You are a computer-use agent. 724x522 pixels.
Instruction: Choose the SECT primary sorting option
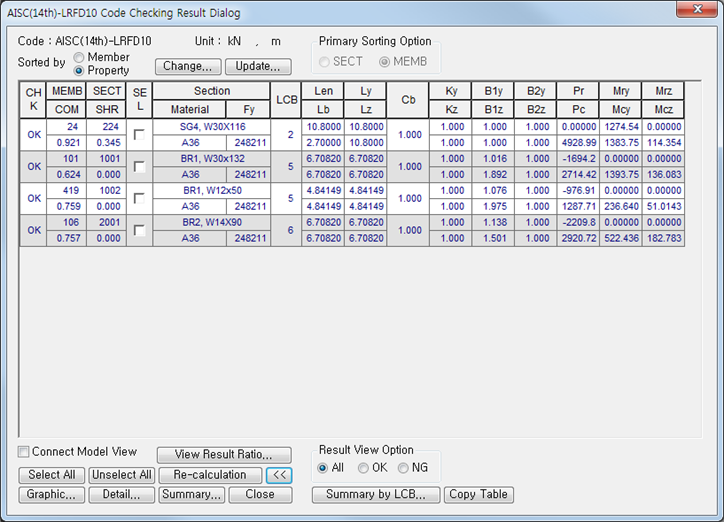tap(324, 62)
